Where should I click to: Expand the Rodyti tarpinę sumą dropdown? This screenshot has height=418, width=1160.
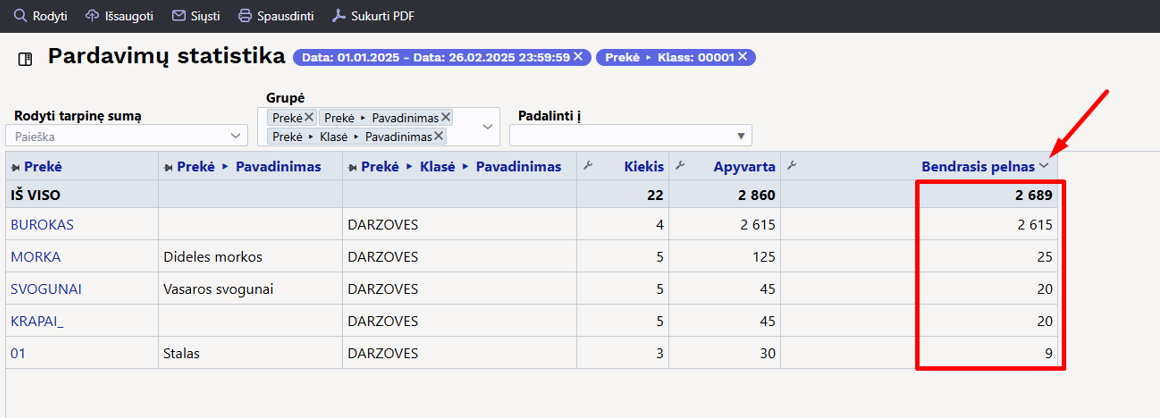(x=236, y=136)
